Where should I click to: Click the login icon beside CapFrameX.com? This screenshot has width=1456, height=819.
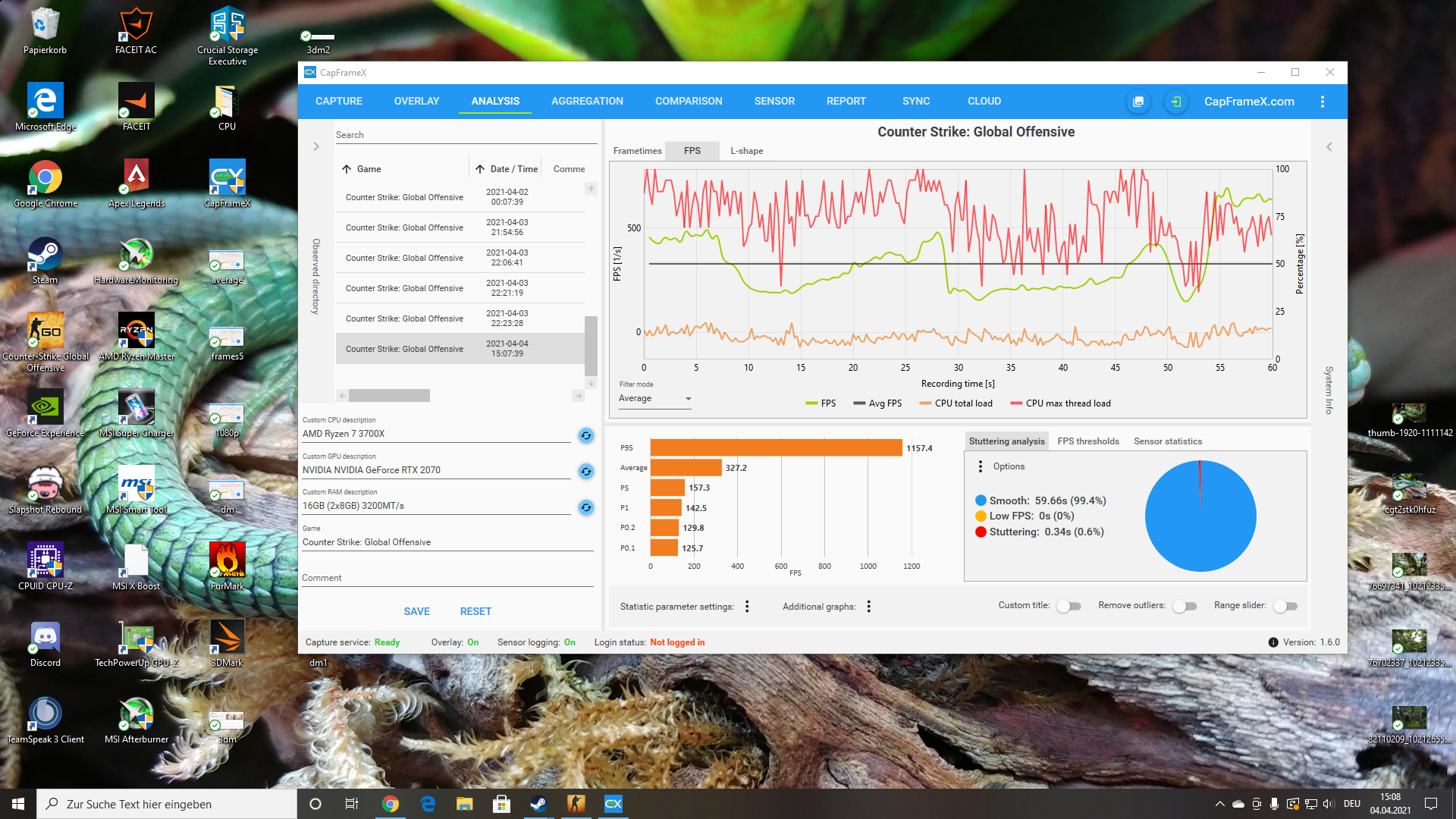(1175, 102)
